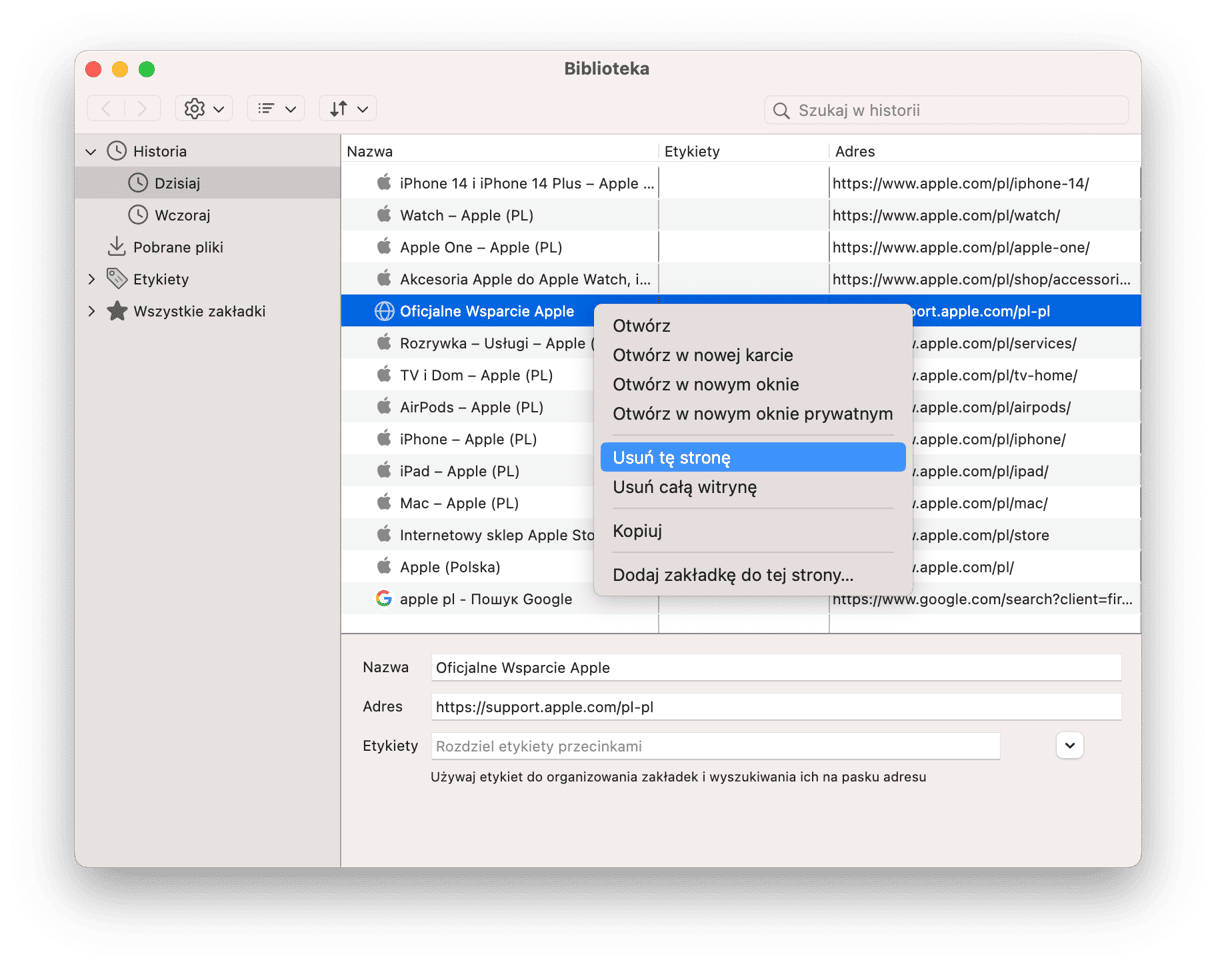Select the Wczoraj history clock item
Screen dimensions: 1216x966
coord(181,215)
